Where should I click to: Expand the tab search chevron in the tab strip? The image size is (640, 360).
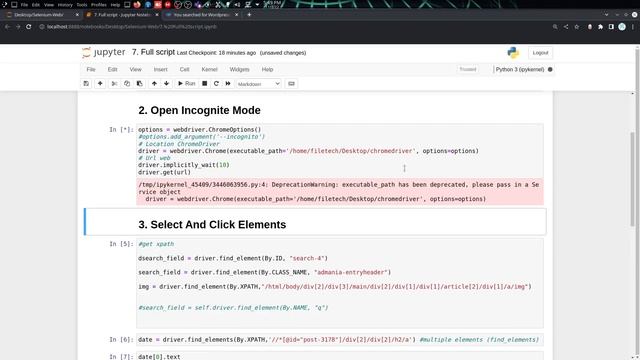coord(607,15)
